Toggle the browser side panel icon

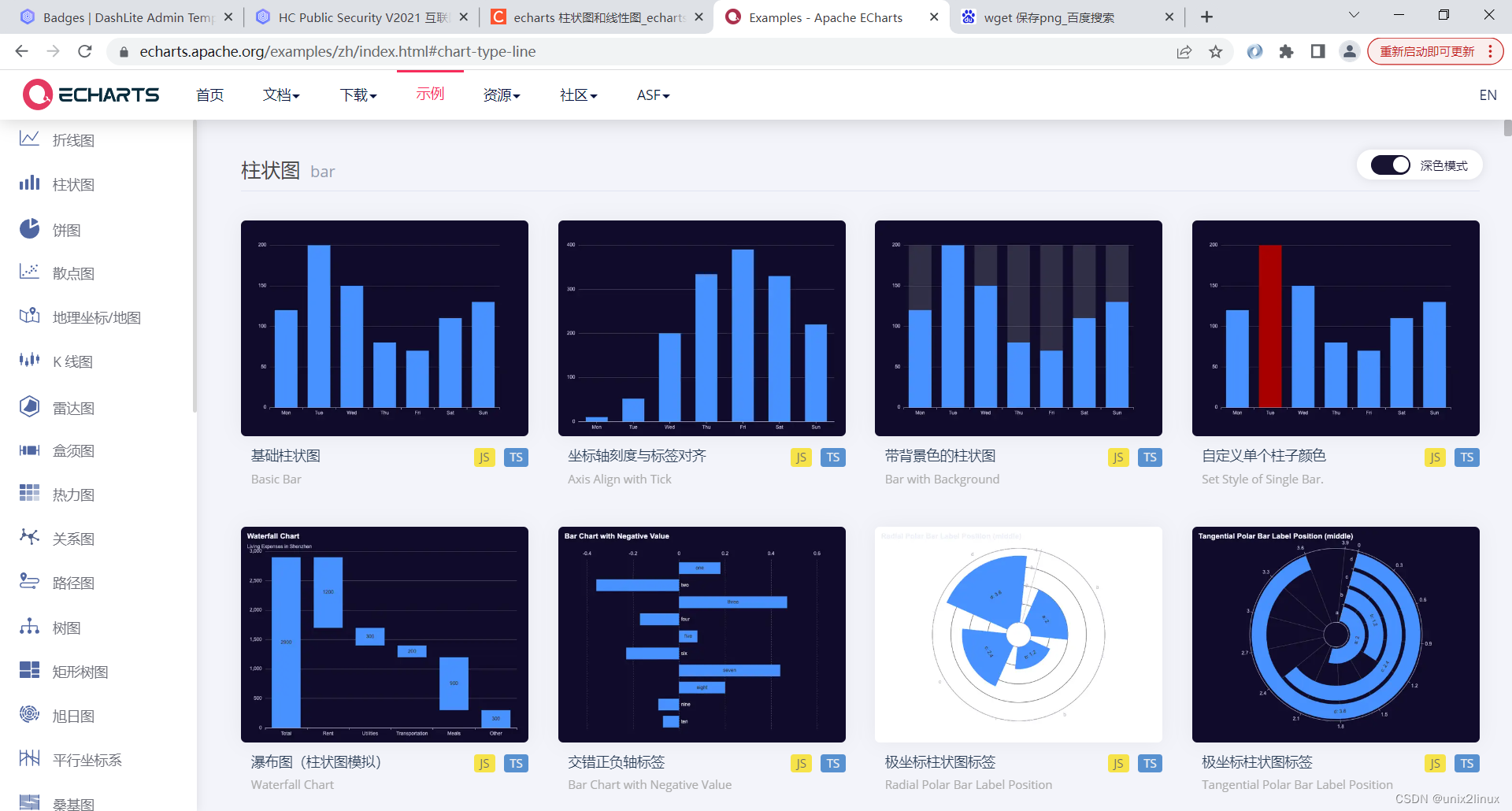point(1318,51)
